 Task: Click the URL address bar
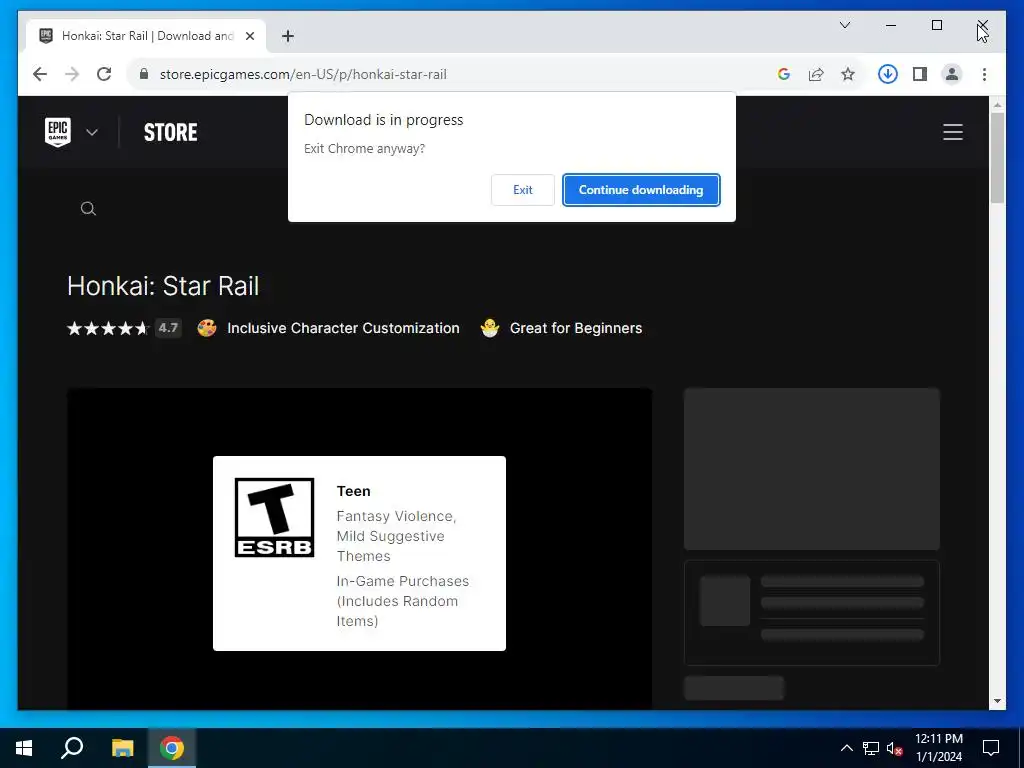coord(303,74)
